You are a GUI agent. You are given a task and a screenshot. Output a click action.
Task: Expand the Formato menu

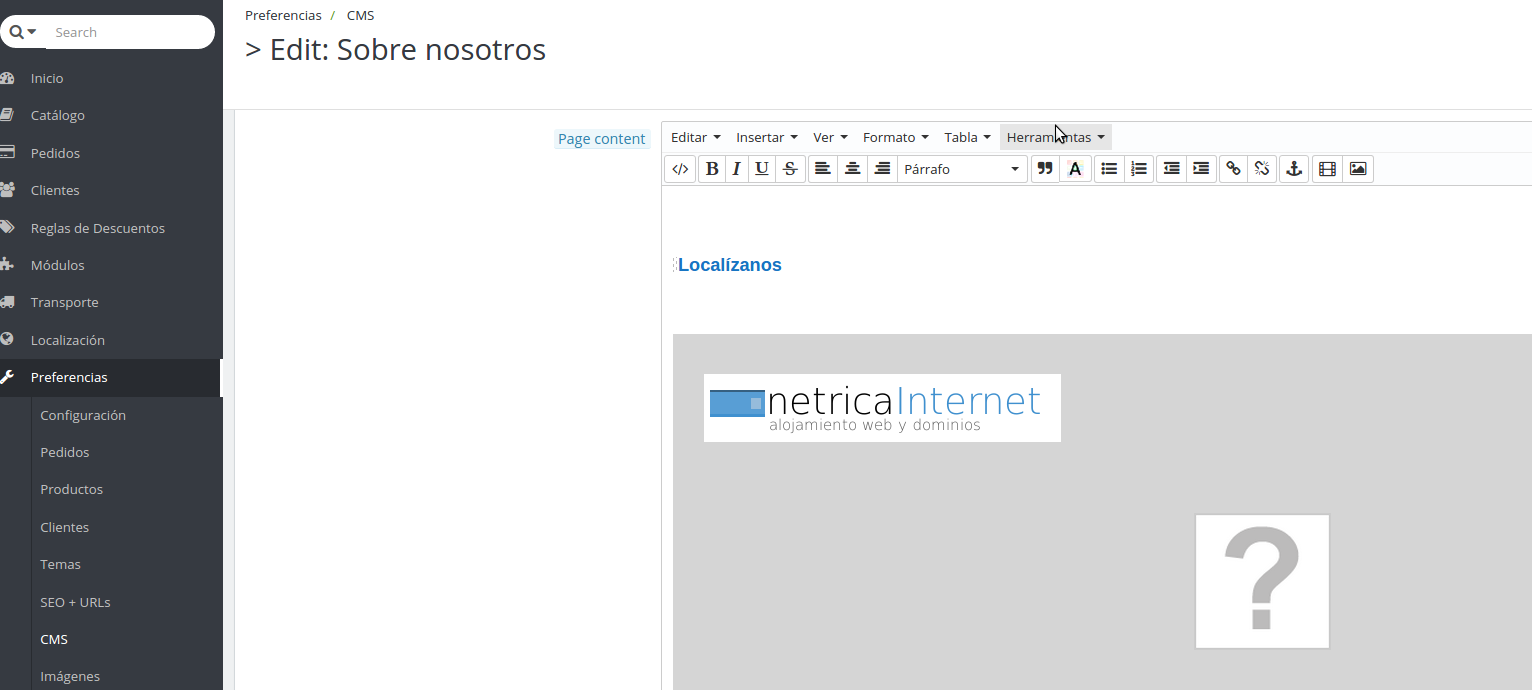click(895, 137)
